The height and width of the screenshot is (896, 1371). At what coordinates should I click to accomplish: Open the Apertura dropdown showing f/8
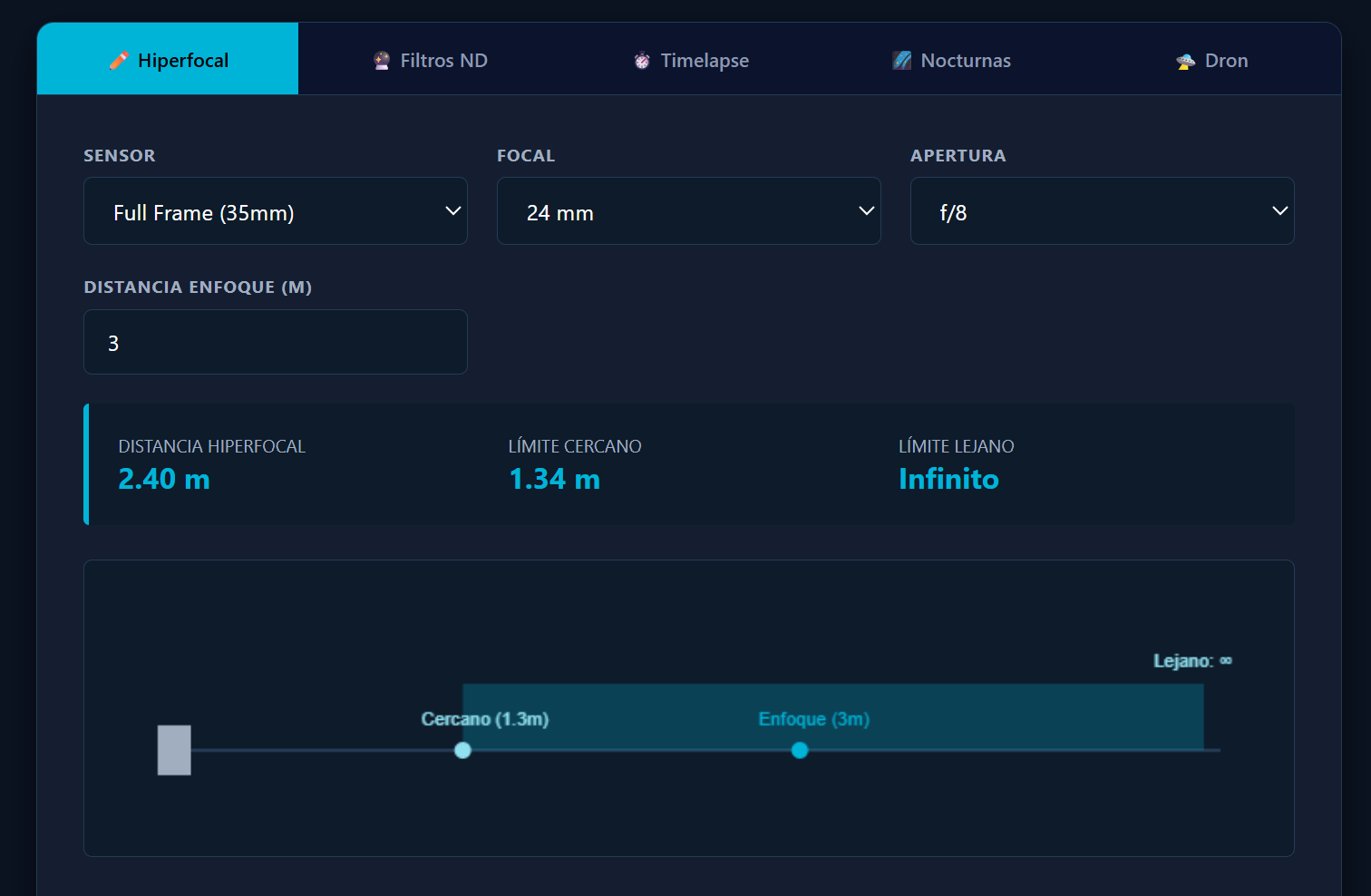[x=1103, y=211]
